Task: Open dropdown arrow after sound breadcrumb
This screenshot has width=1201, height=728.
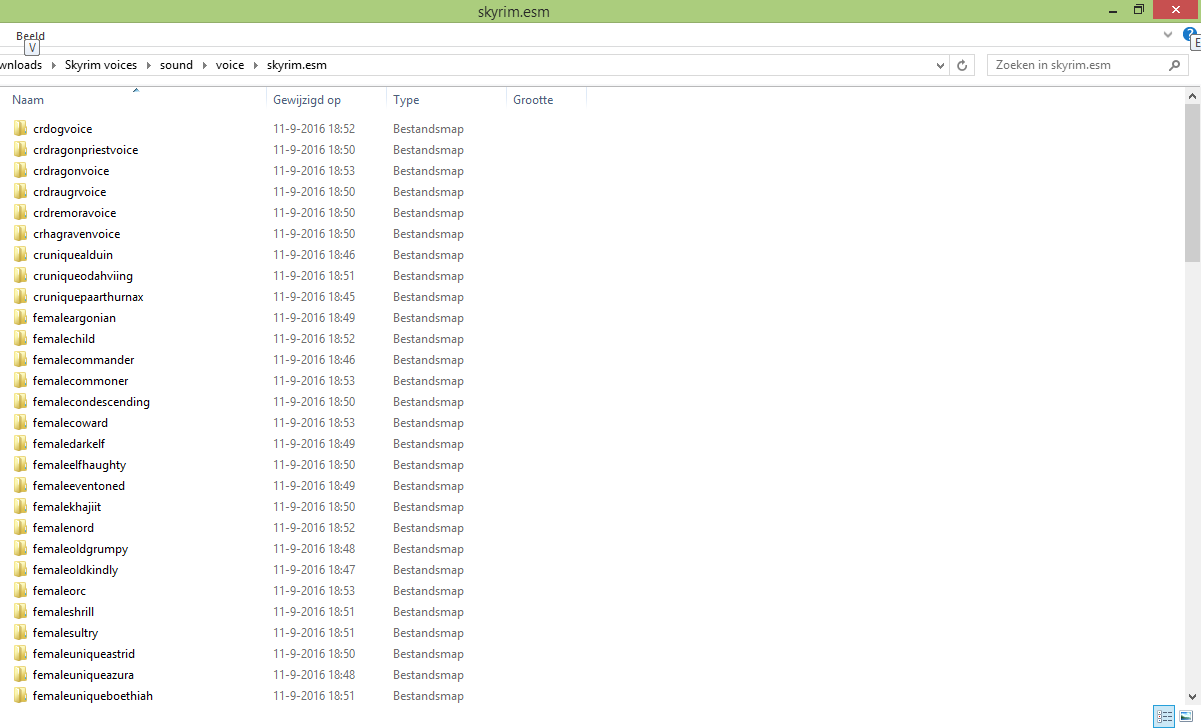Action: point(204,65)
